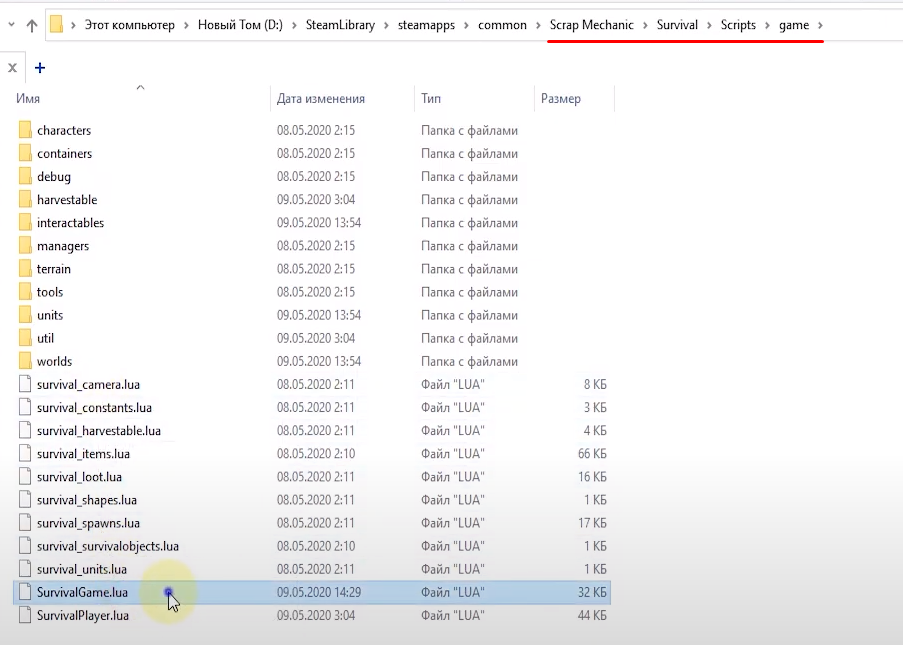Expand chevron after steamapps breadcrumb
903x645 pixels.
pos(466,25)
